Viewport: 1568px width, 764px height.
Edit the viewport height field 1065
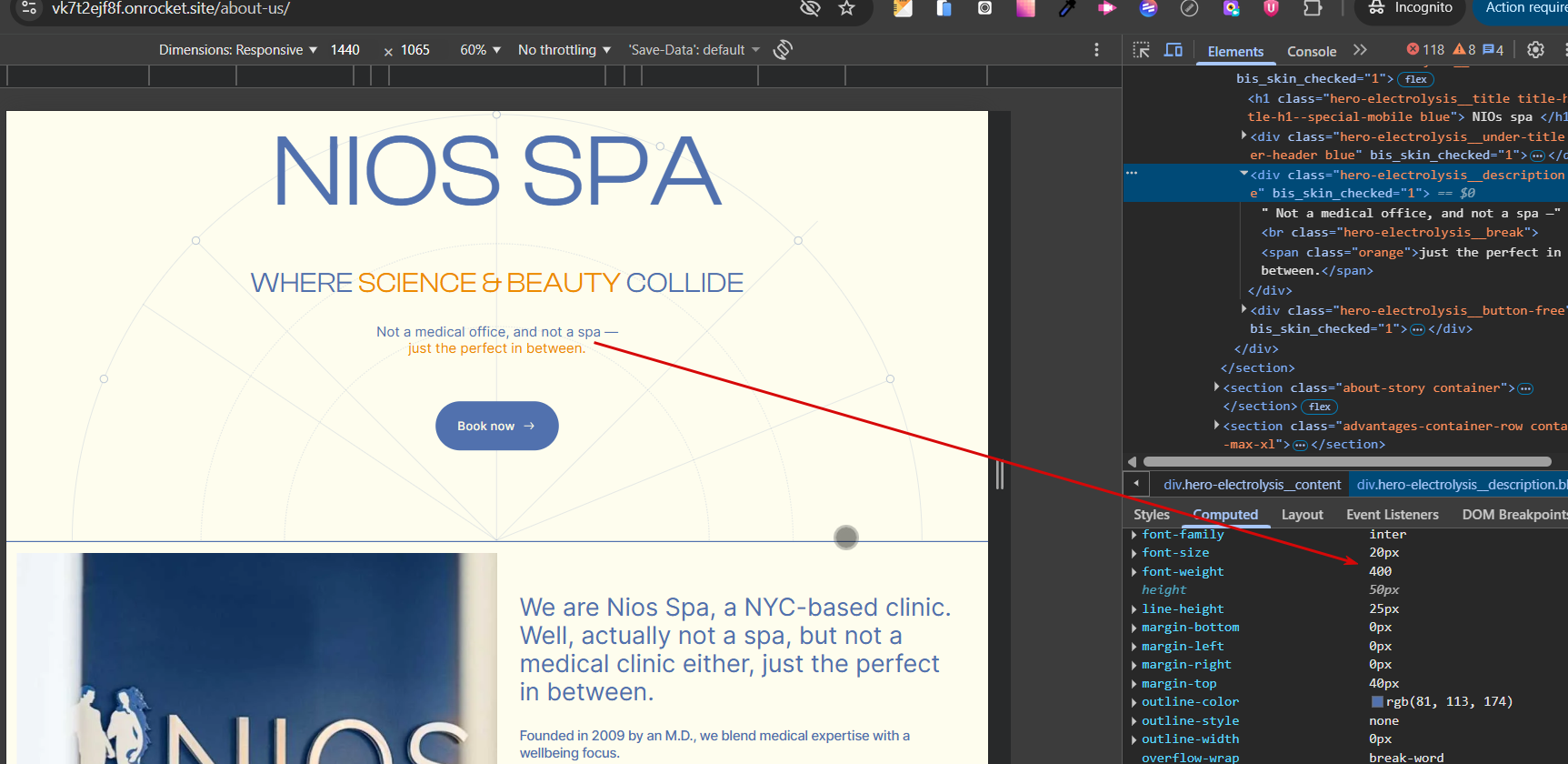pyautogui.click(x=415, y=50)
